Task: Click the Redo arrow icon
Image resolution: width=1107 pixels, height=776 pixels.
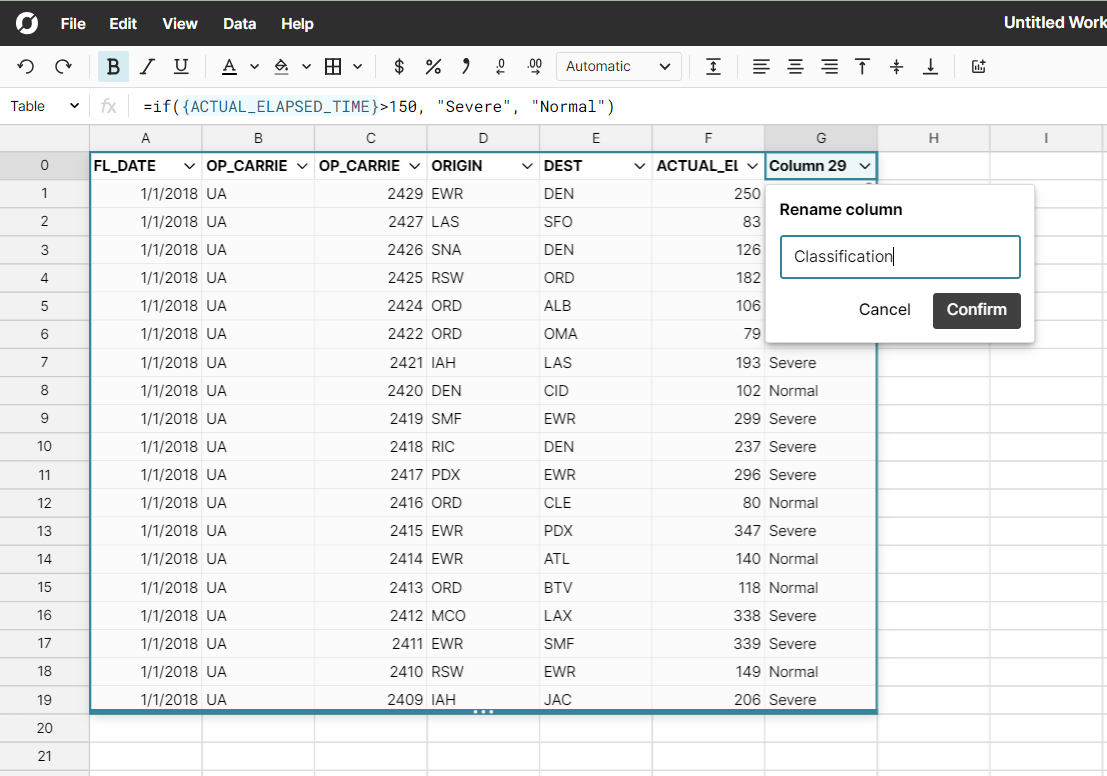Action: click(x=63, y=67)
